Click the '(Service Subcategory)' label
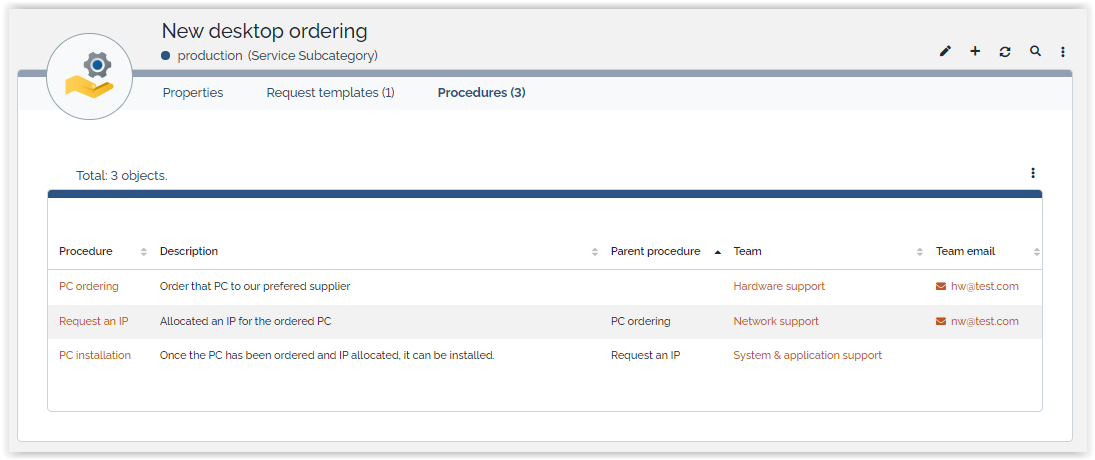 coord(312,56)
